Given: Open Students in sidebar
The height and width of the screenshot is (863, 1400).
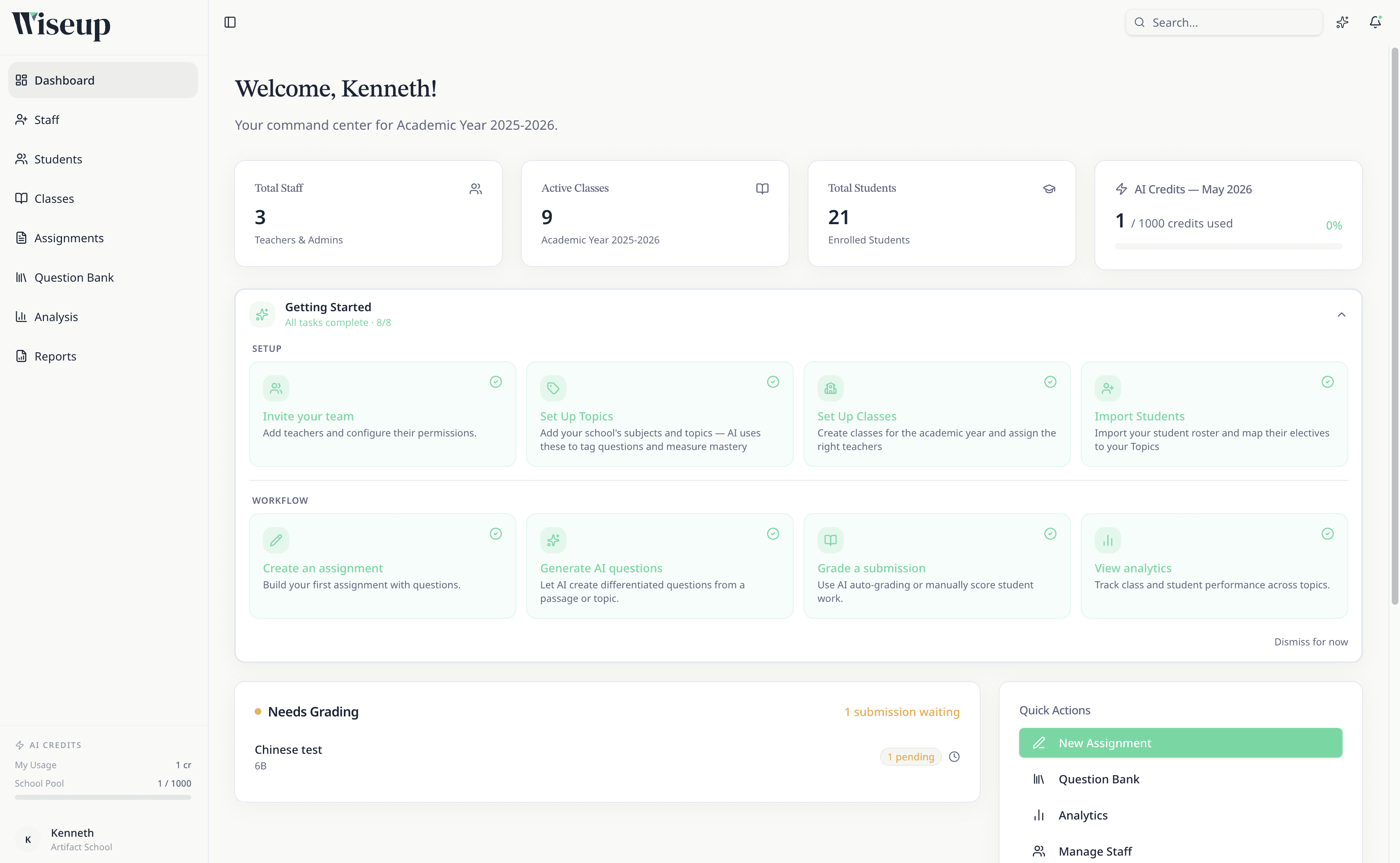Looking at the screenshot, I should [x=103, y=158].
